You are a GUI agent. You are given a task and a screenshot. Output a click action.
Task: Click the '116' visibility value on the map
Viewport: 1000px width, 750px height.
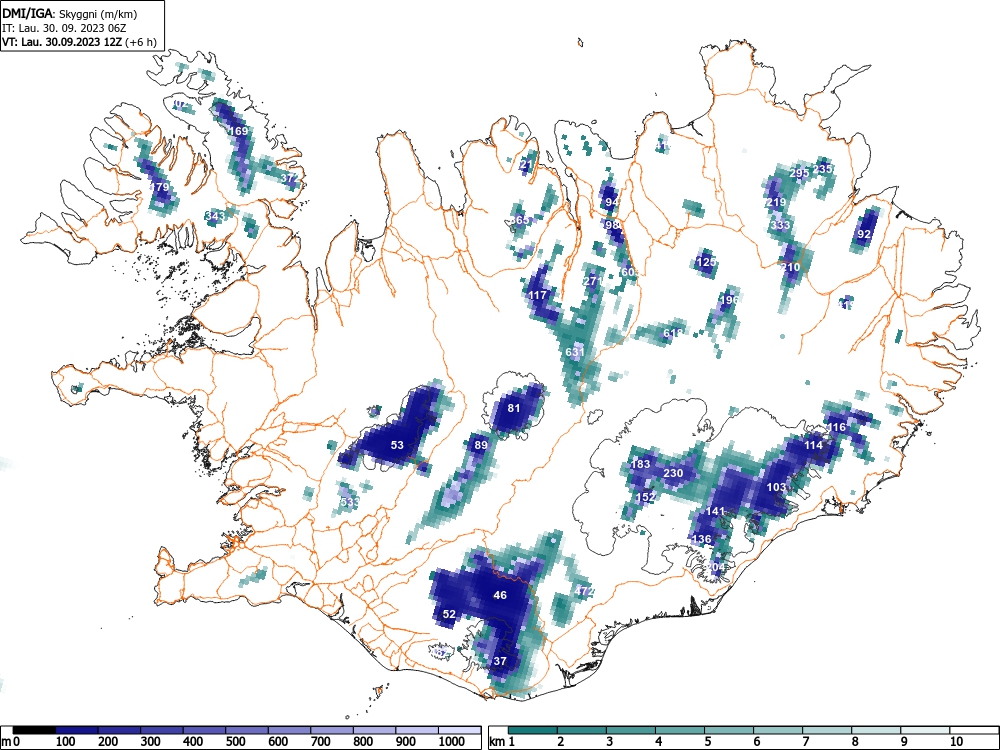[836, 427]
